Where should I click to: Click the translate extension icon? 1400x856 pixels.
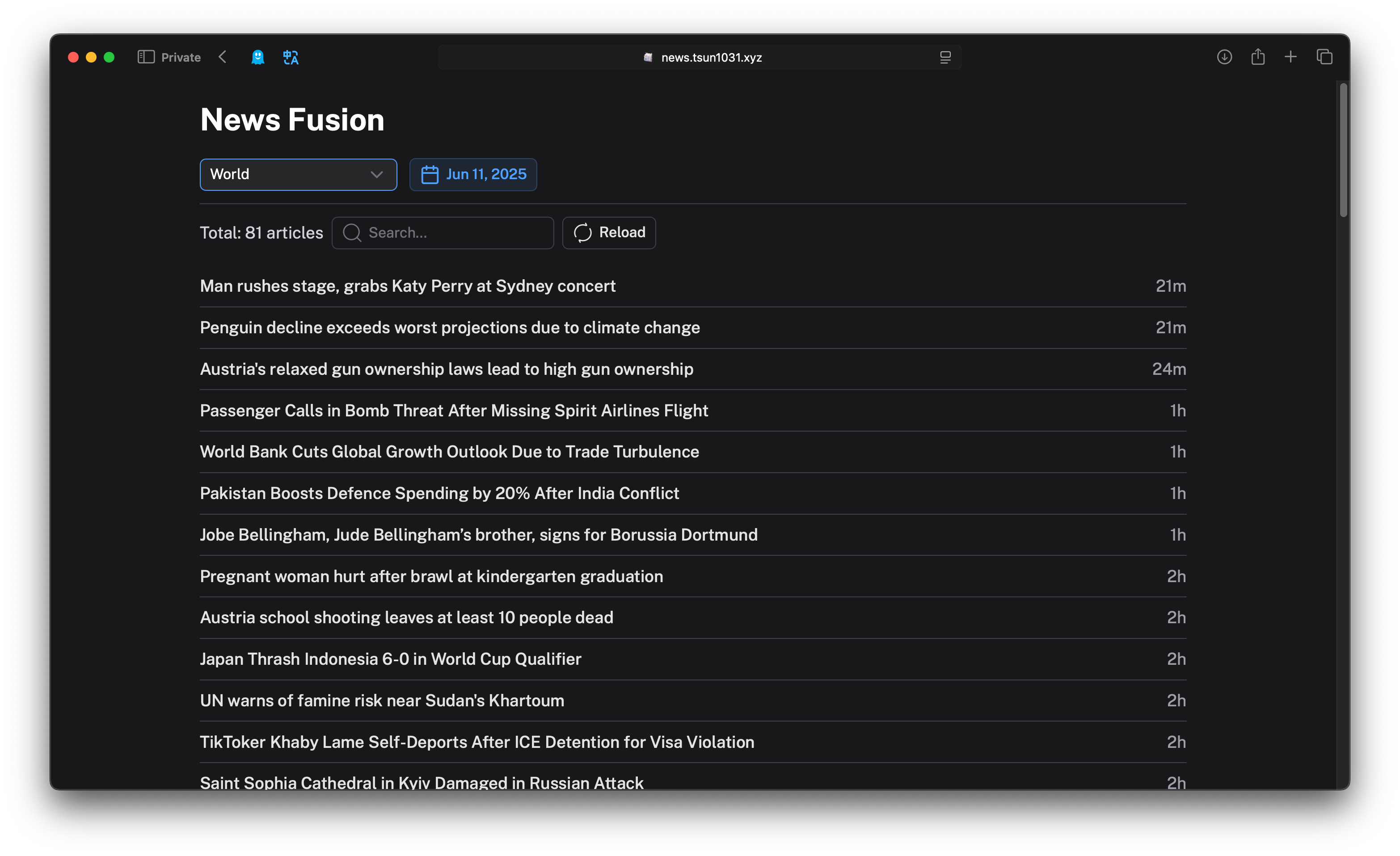[x=291, y=57]
